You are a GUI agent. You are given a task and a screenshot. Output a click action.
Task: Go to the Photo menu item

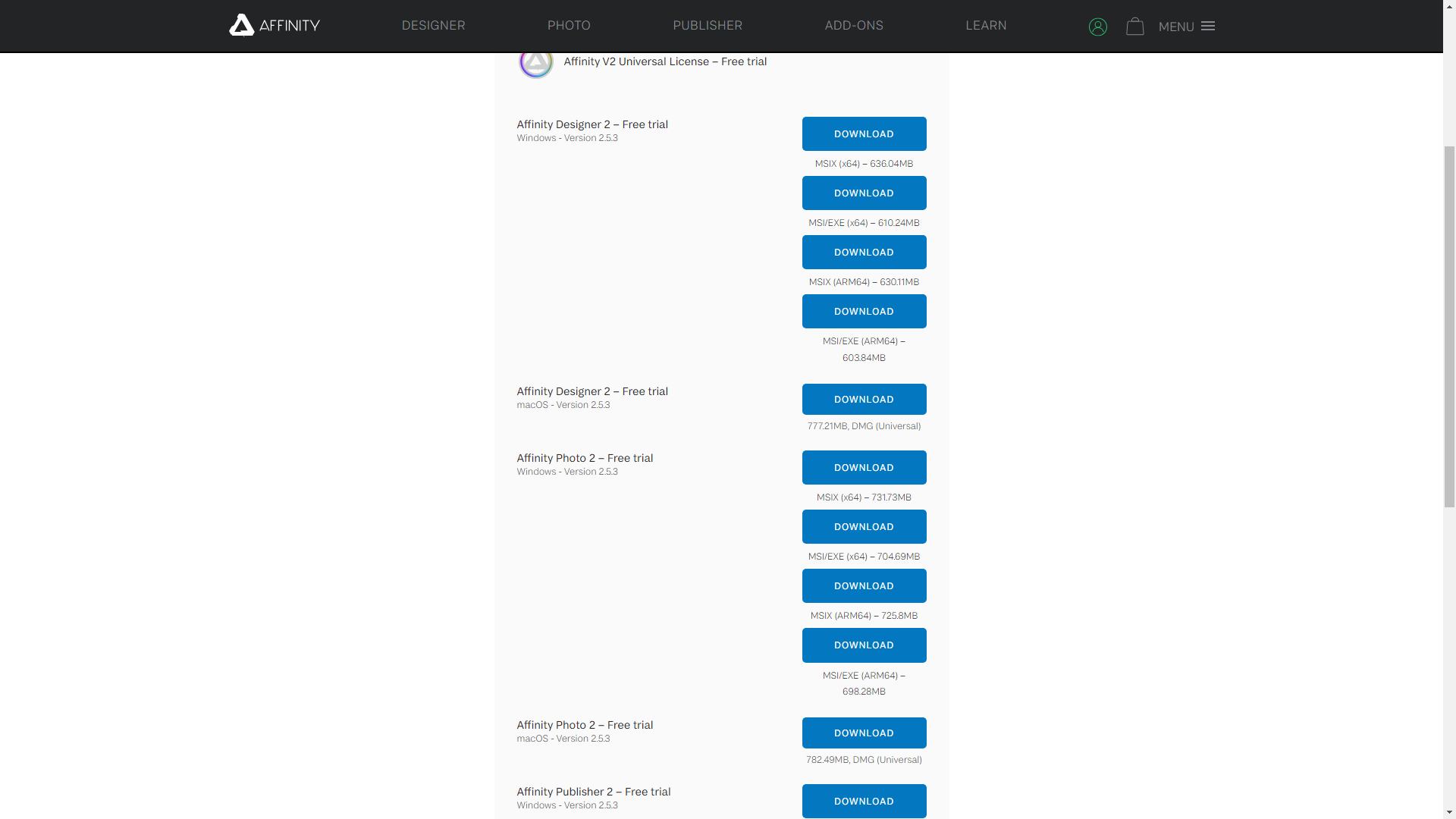click(569, 25)
